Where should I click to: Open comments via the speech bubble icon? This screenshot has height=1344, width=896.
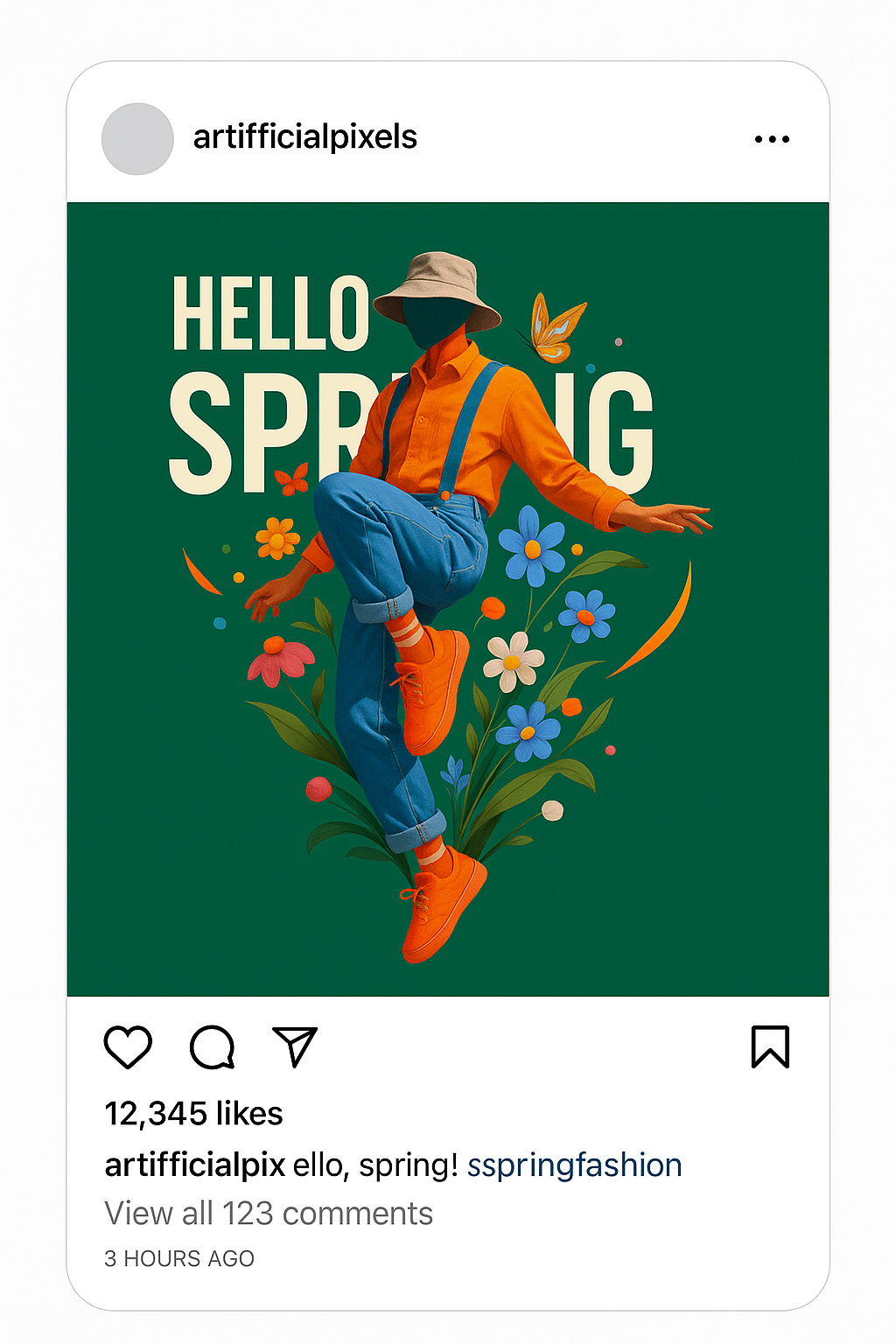pos(212,1046)
